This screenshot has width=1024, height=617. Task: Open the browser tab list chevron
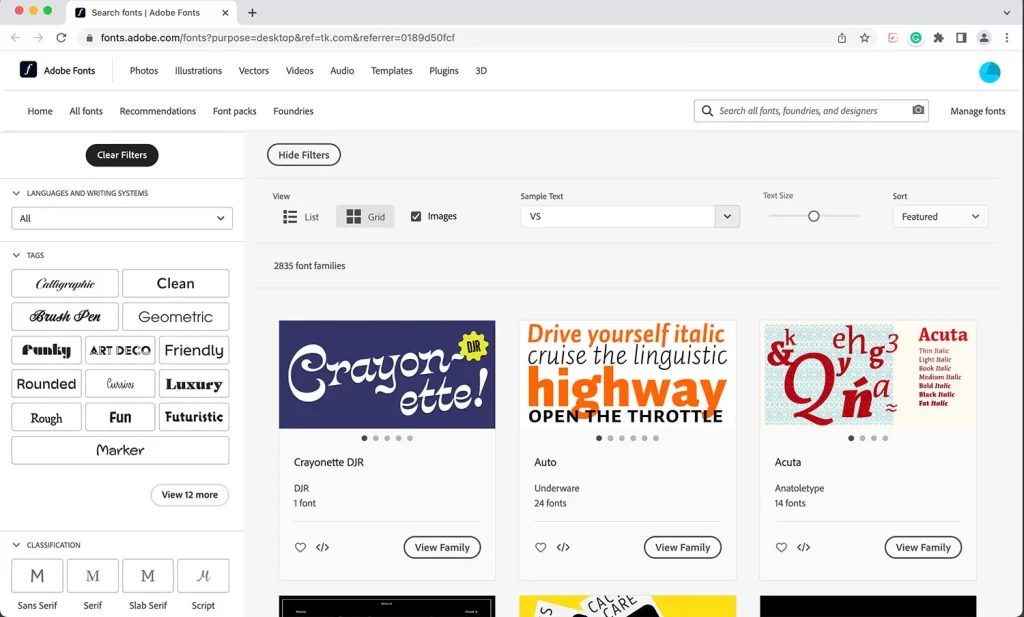click(x=1006, y=12)
